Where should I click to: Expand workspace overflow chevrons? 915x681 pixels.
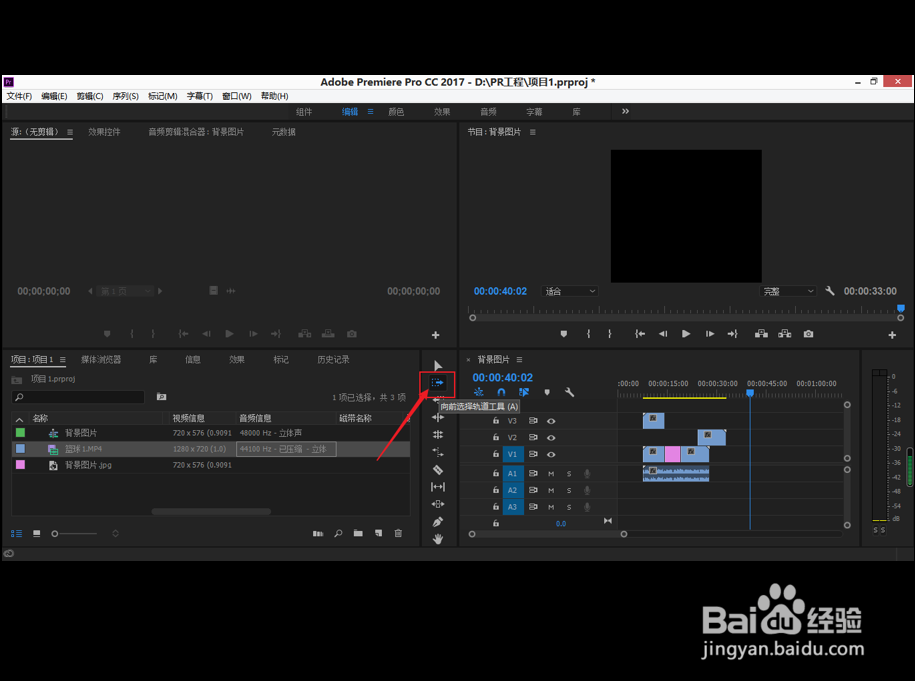coord(626,111)
